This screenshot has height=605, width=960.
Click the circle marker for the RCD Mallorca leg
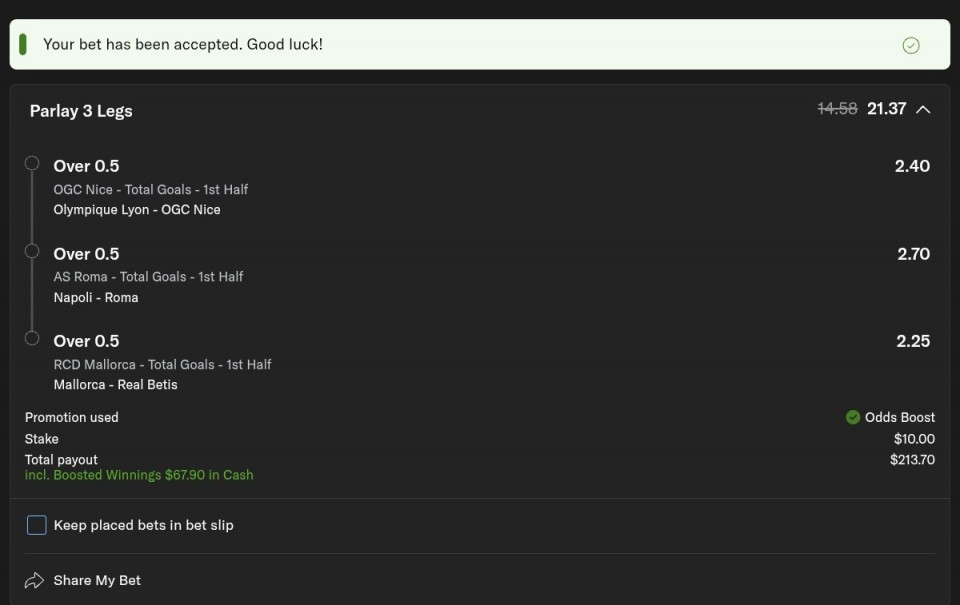[x=32, y=338]
